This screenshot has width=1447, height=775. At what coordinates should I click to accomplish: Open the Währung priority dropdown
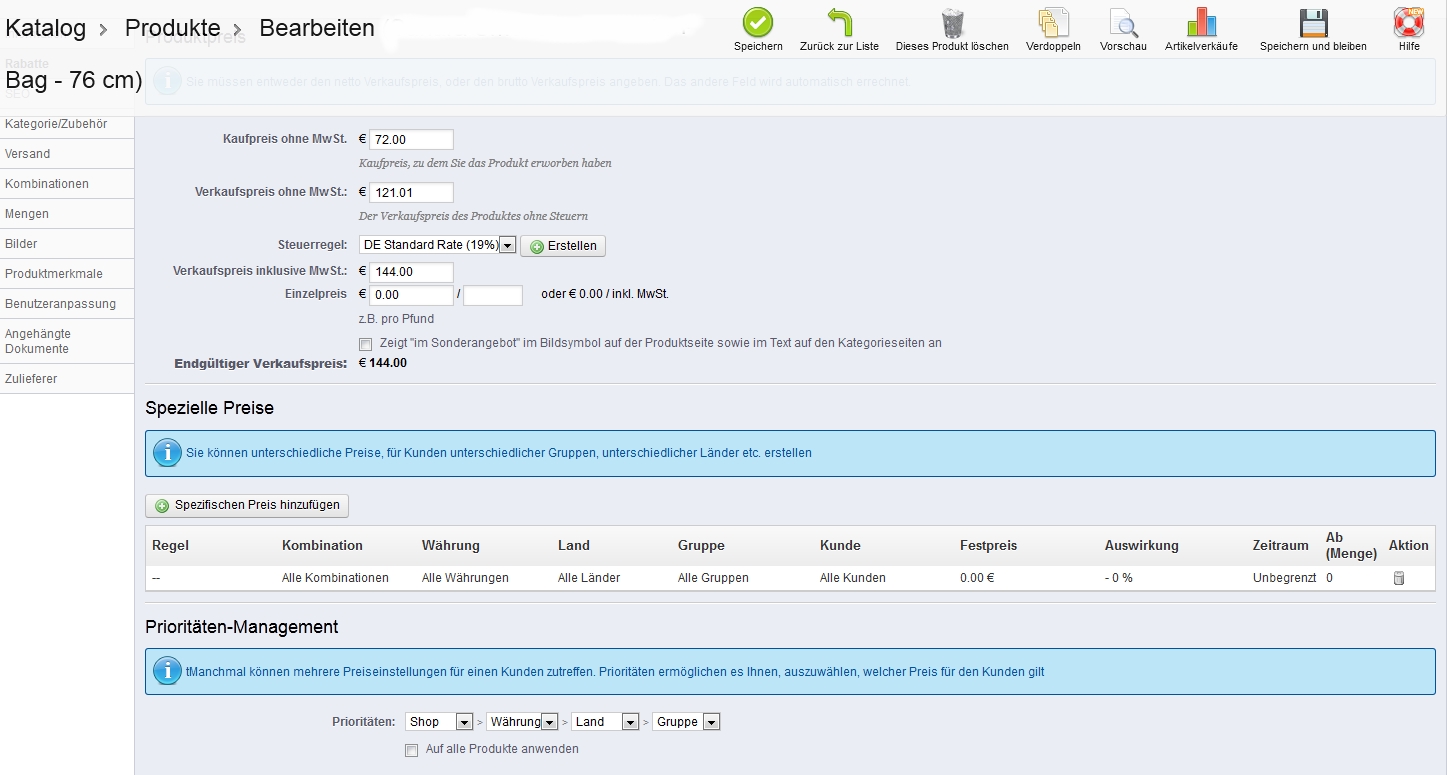tap(522, 722)
